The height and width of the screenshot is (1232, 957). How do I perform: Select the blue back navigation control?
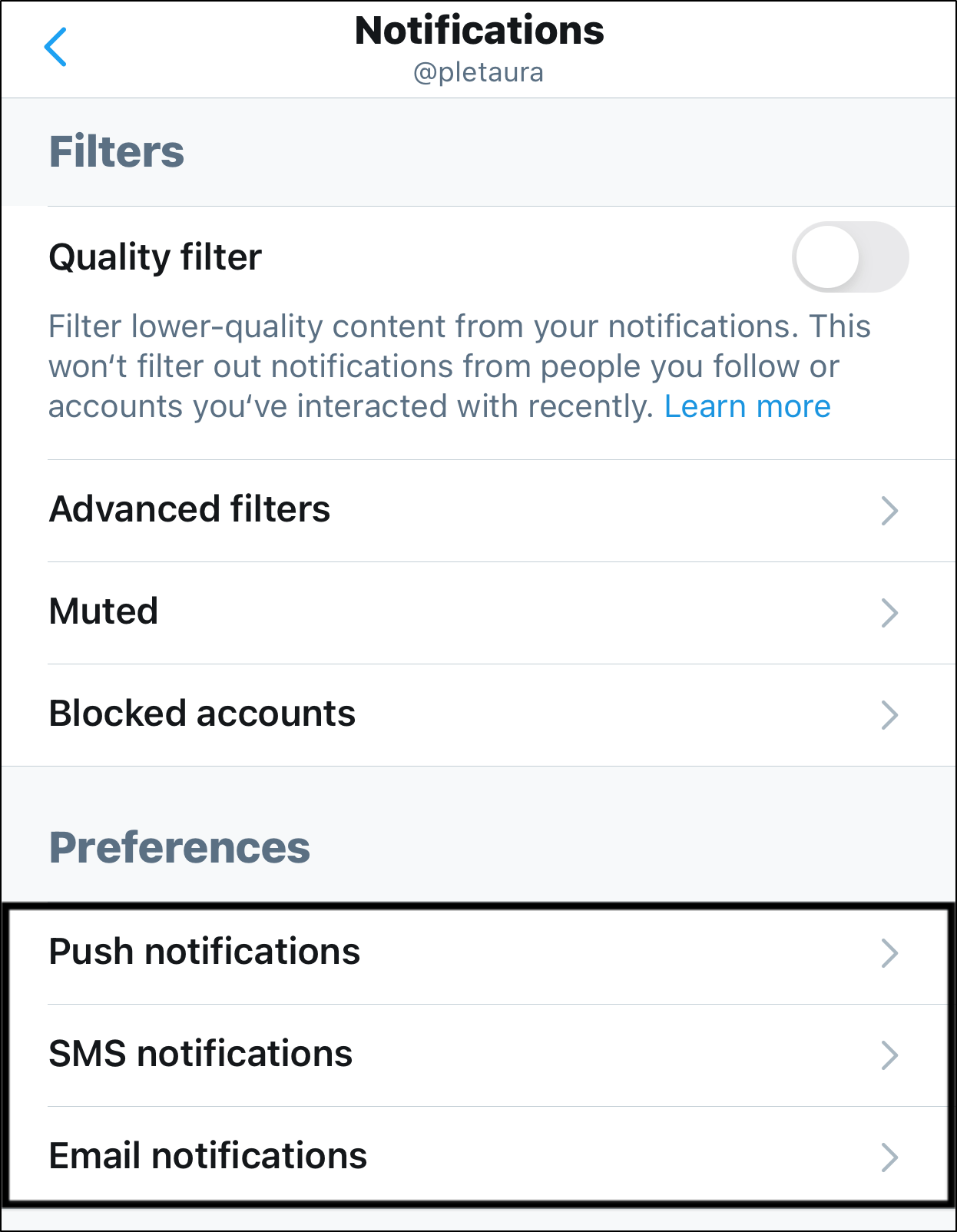click(x=57, y=47)
